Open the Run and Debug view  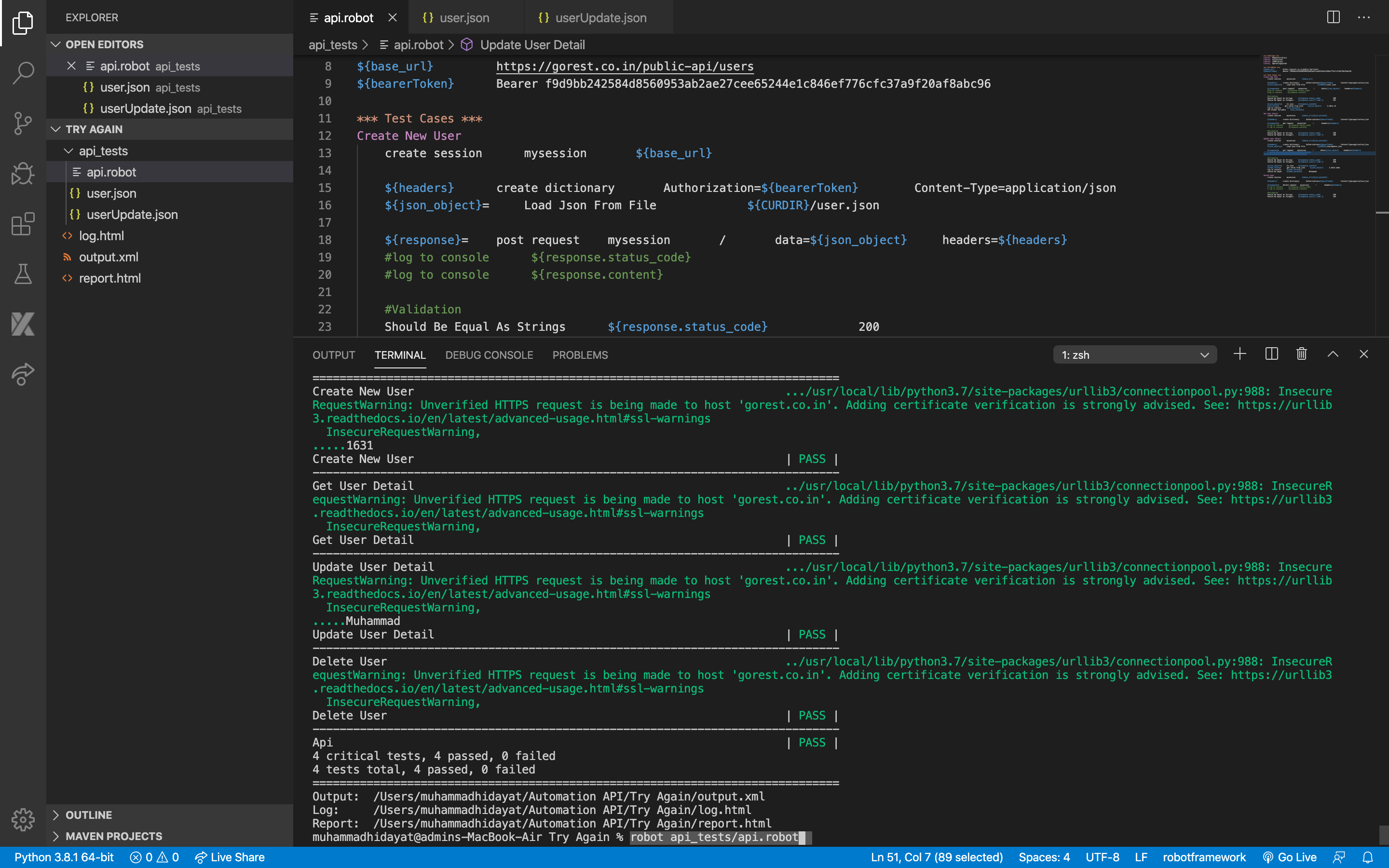pyautogui.click(x=23, y=174)
